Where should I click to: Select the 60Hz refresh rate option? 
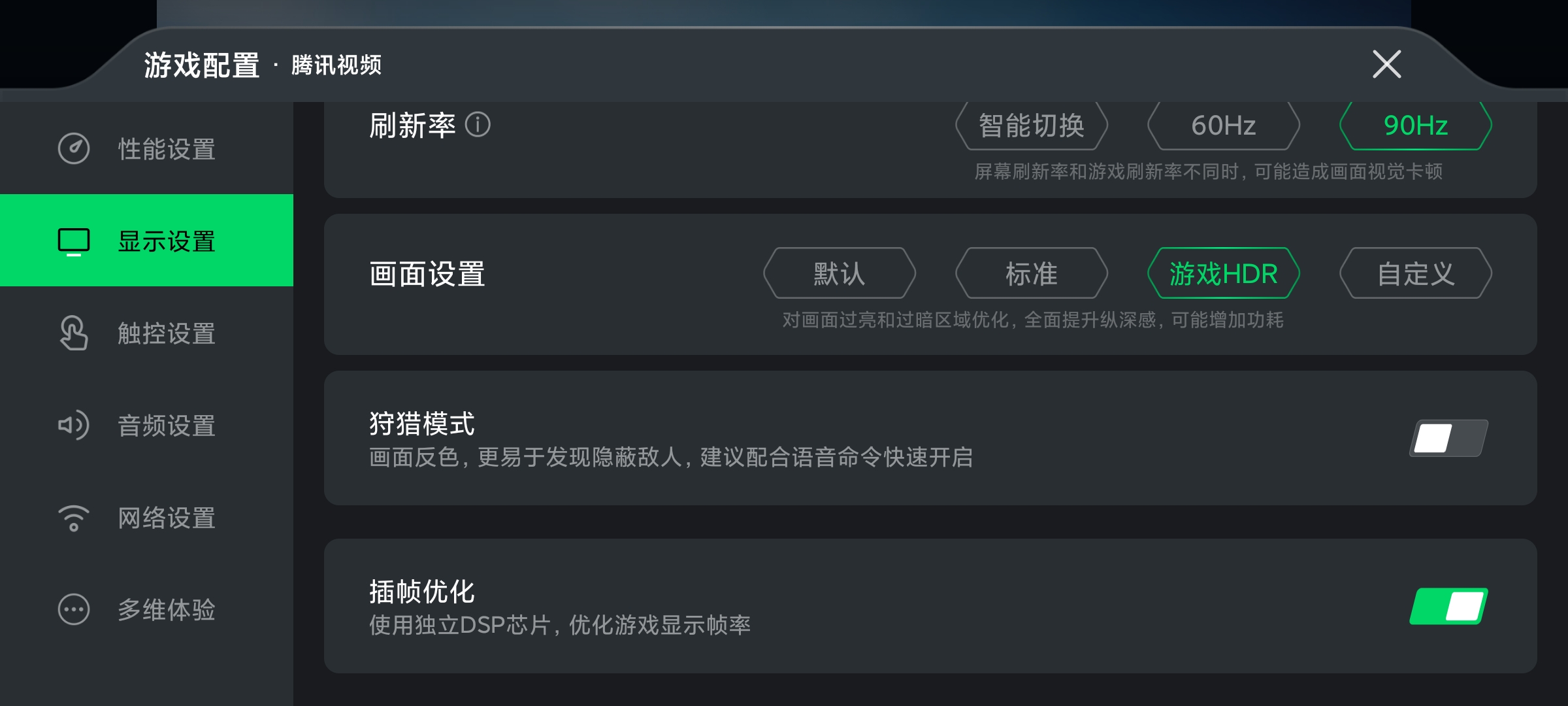pyautogui.click(x=1224, y=125)
